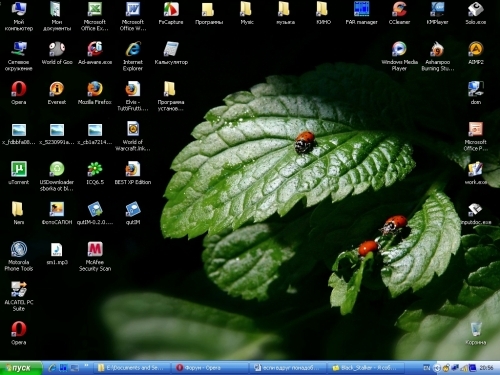Switch to если вдруг понадоб... taskbar window
The image size is (500, 375).
288,368
